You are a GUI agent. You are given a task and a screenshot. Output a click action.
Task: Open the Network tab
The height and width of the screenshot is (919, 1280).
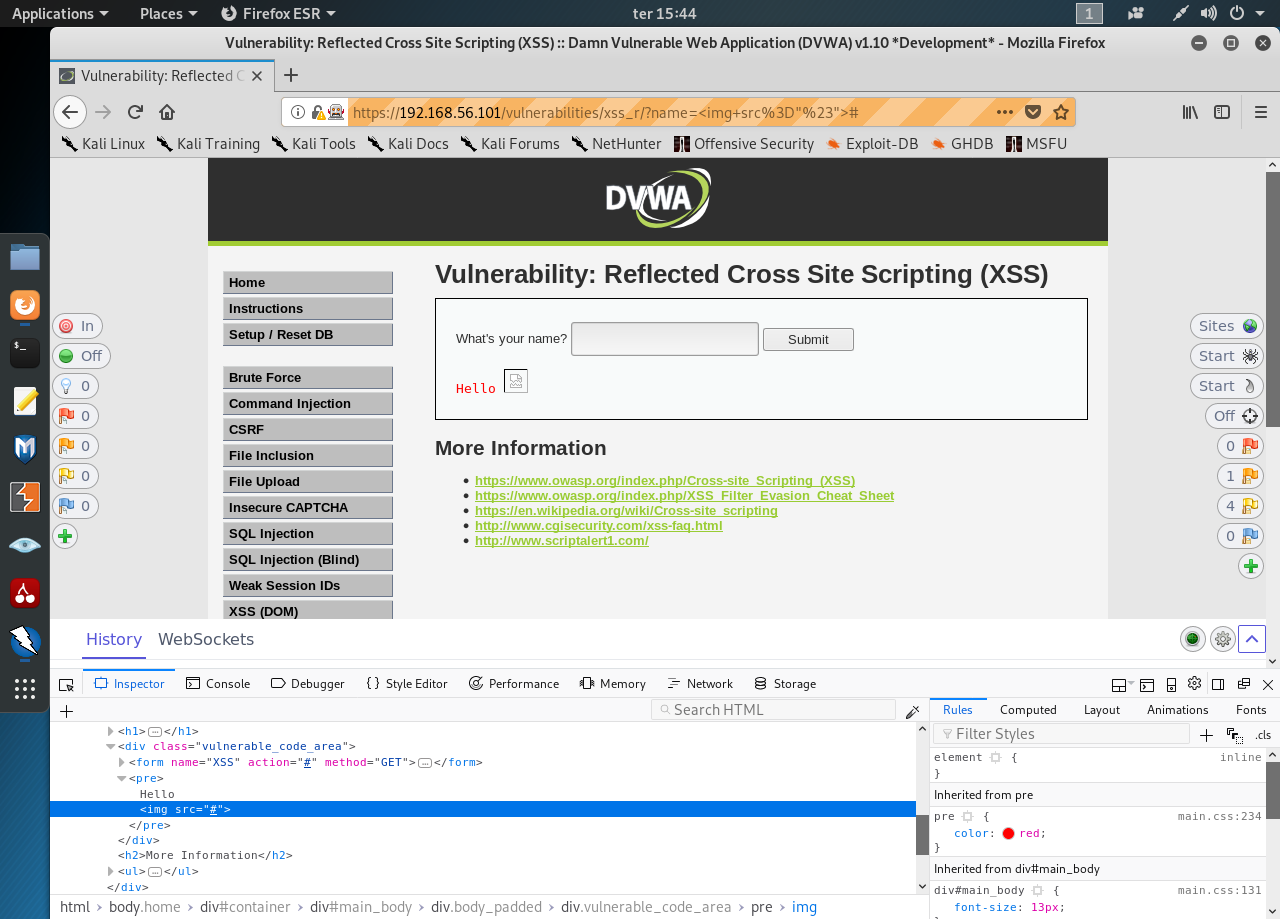point(700,684)
